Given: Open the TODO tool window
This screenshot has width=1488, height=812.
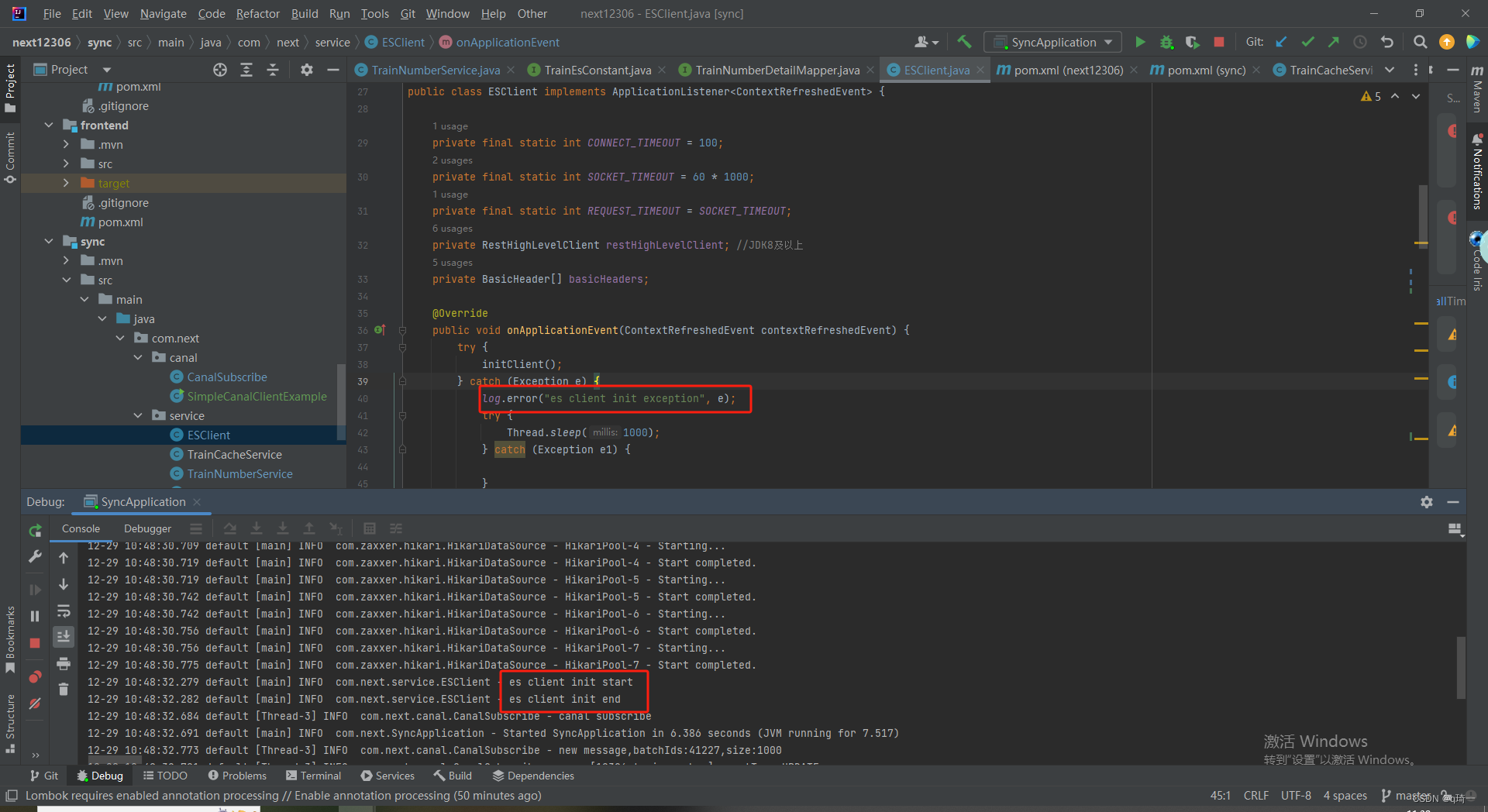Looking at the screenshot, I should tap(165, 776).
